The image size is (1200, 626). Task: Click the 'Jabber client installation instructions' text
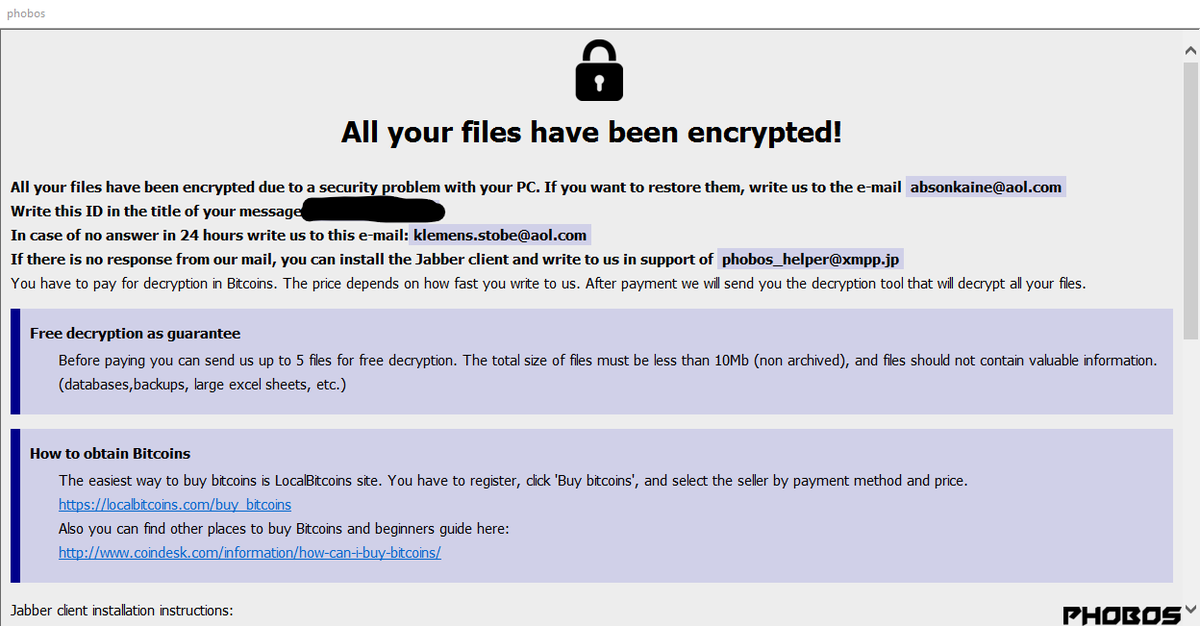(x=122, y=609)
